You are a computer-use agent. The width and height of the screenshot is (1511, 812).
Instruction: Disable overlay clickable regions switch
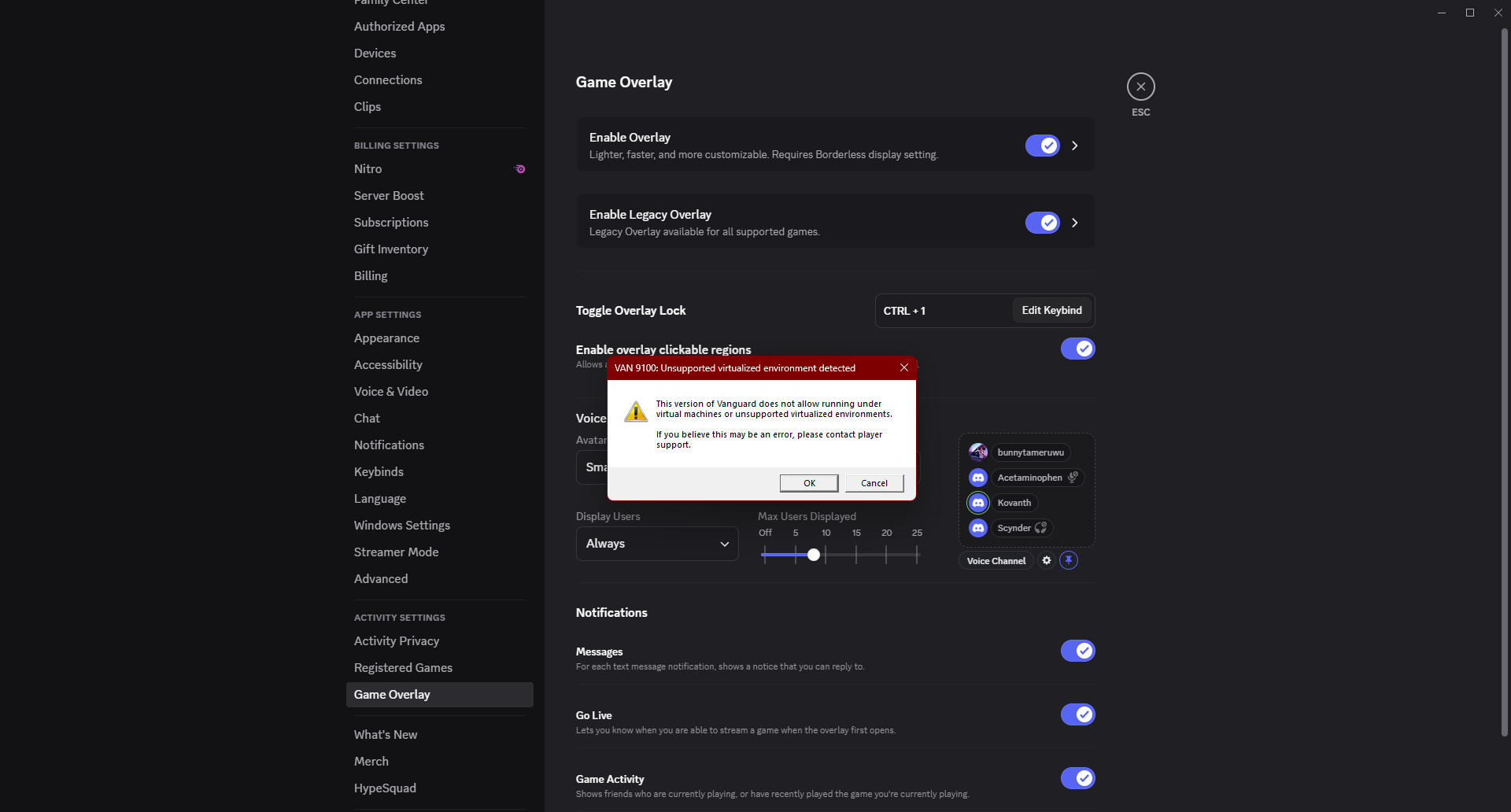(x=1078, y=349)
